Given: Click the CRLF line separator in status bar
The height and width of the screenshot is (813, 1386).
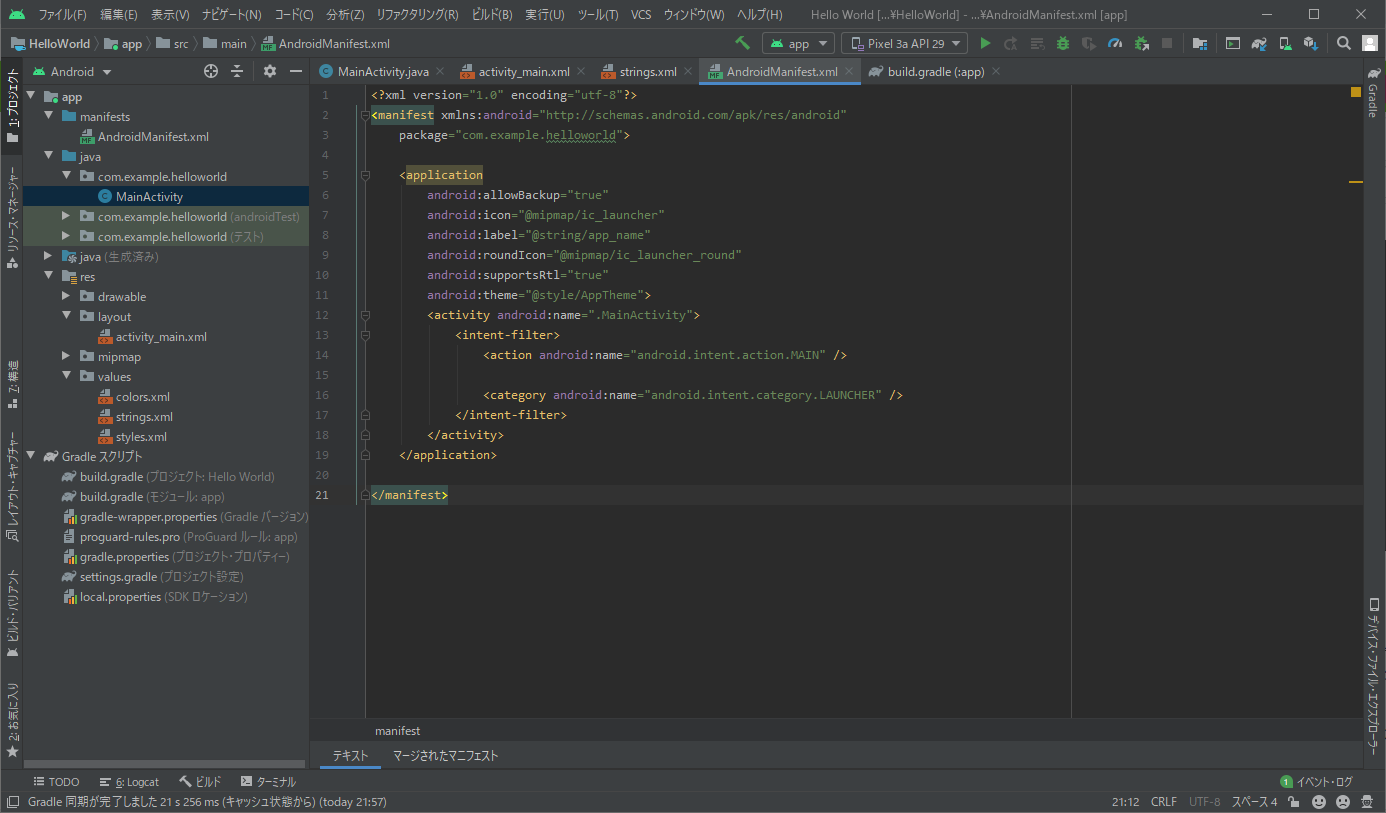Looking at the screenshot, I should (x=1164, y=802).
